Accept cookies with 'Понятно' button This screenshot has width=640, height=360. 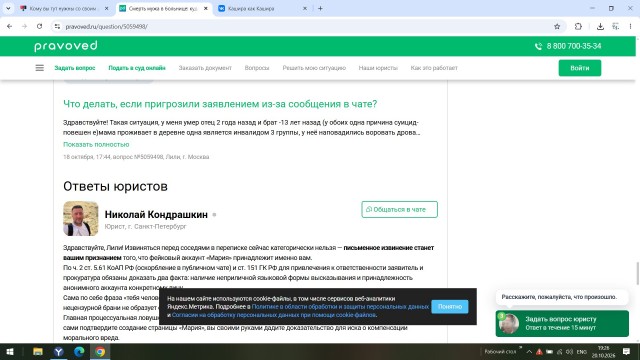[x=450, y=307]
